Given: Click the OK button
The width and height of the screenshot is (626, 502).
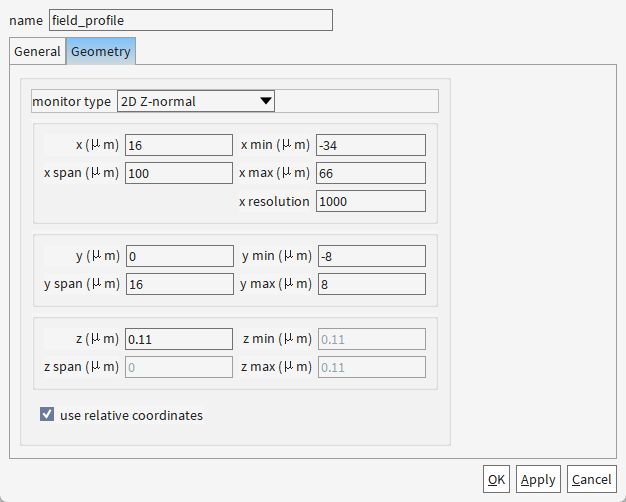Looking at the screenshot, I should 496,479.
